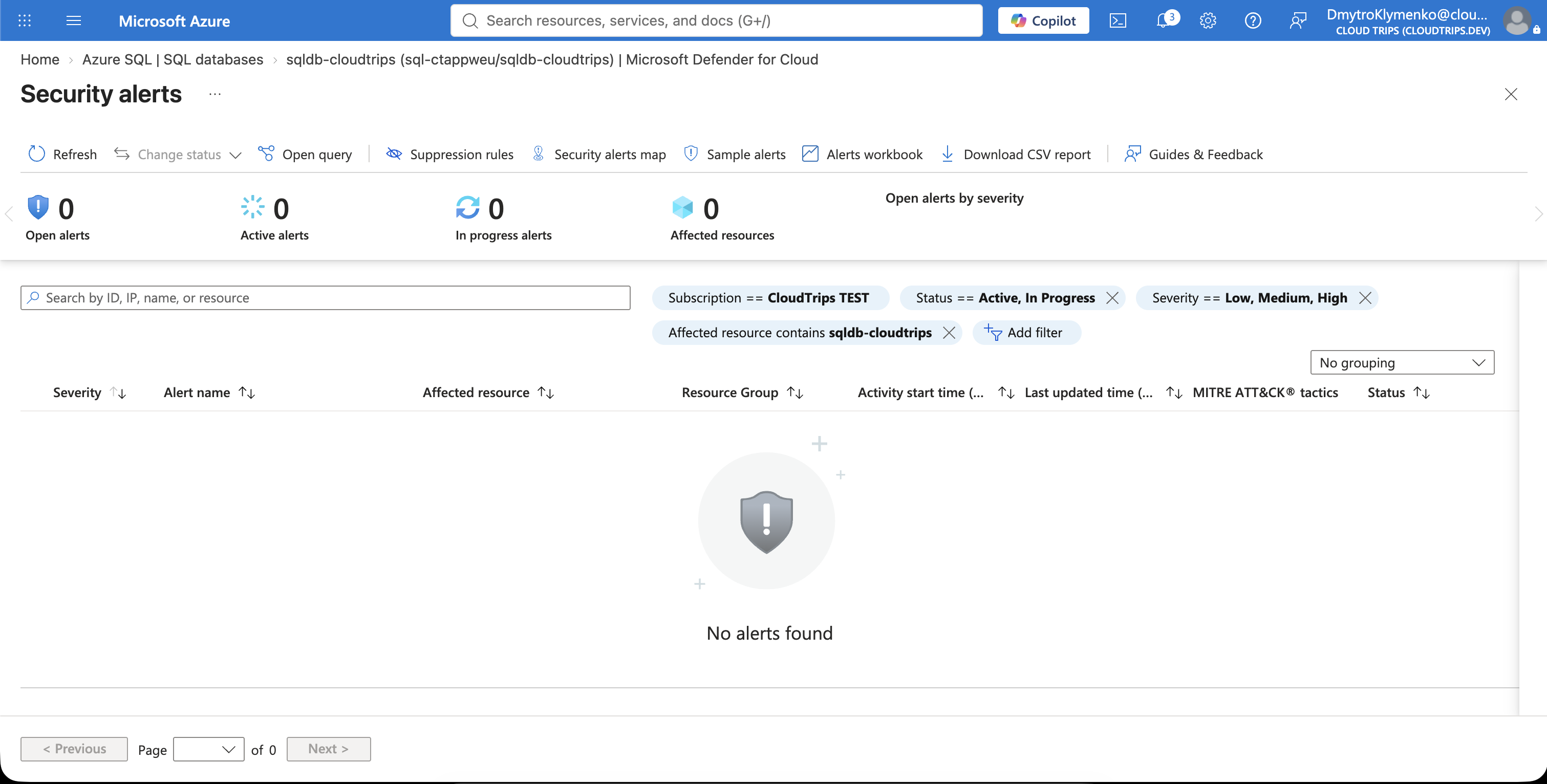Open the hamburger portal menu
Screen dimensions: 1547x784
73,20
